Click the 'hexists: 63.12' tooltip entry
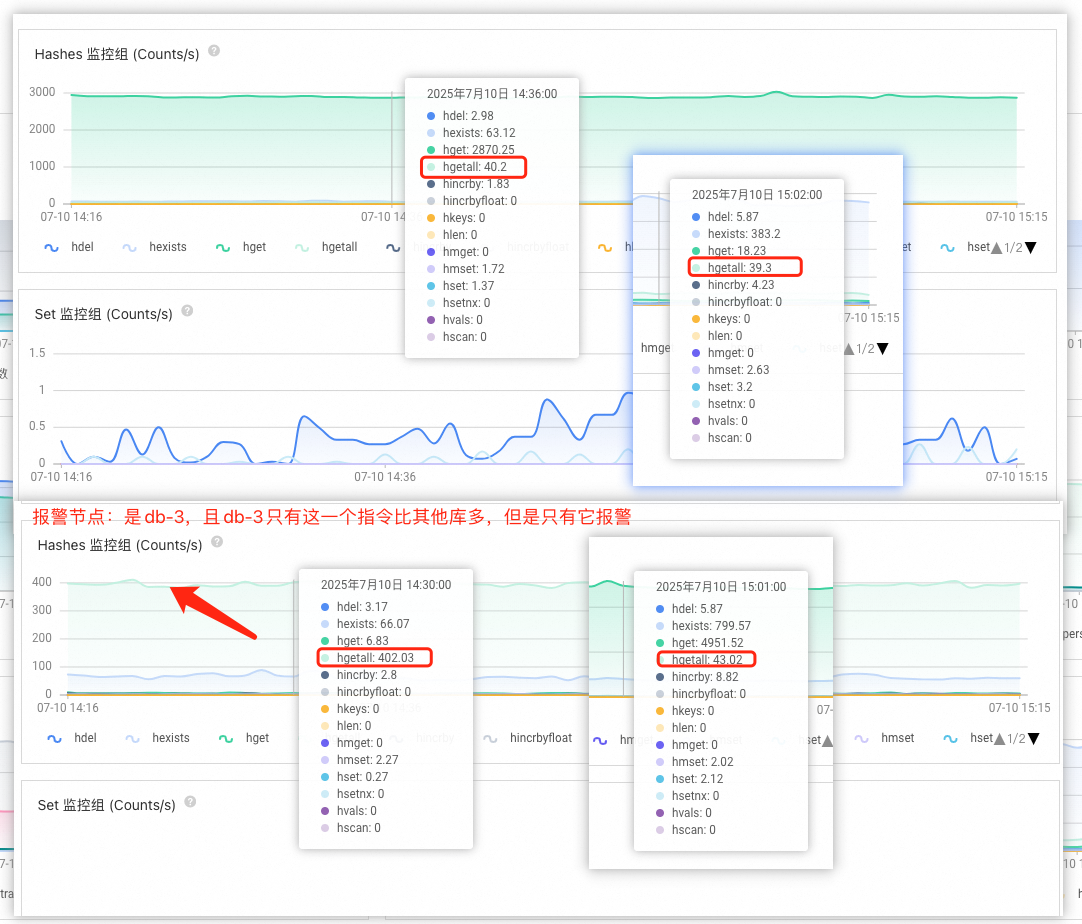1082x924 pixels. click(x=471, y=132)
